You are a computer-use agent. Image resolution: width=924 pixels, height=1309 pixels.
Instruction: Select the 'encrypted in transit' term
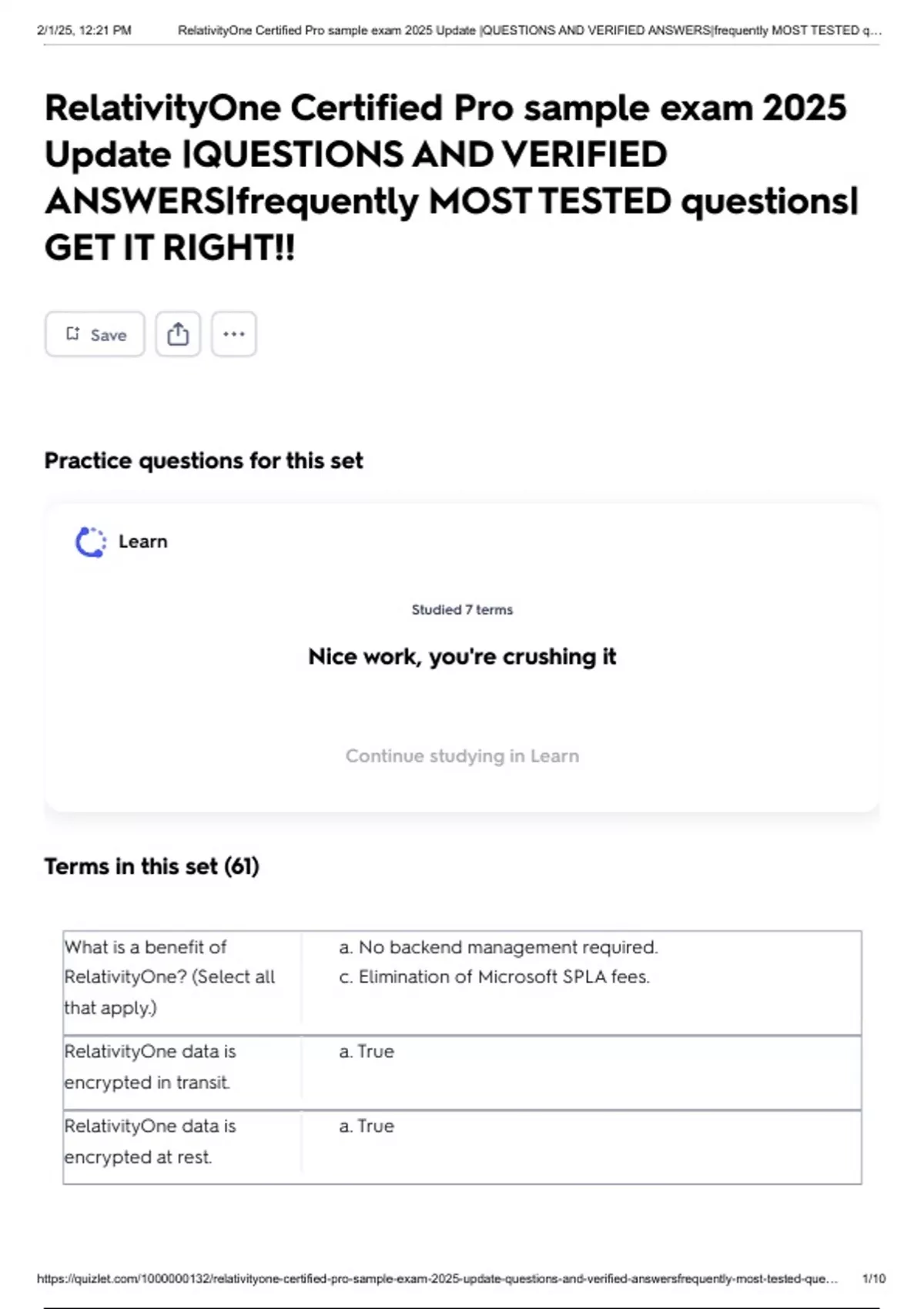click(150, 1067)
